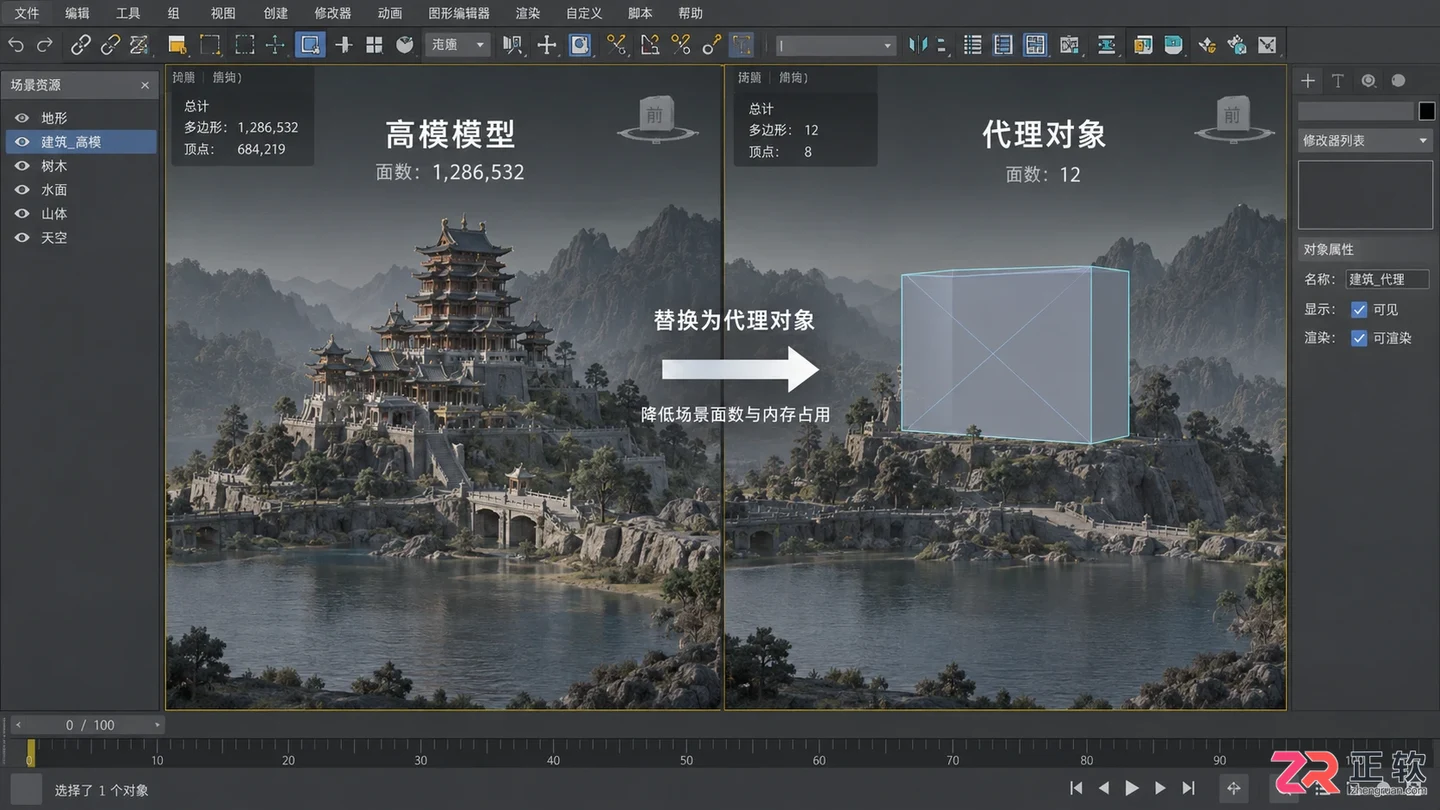The image size is (1440, 810).
Task: Toggle the Angle Snap icon
Action: (650, 45)
